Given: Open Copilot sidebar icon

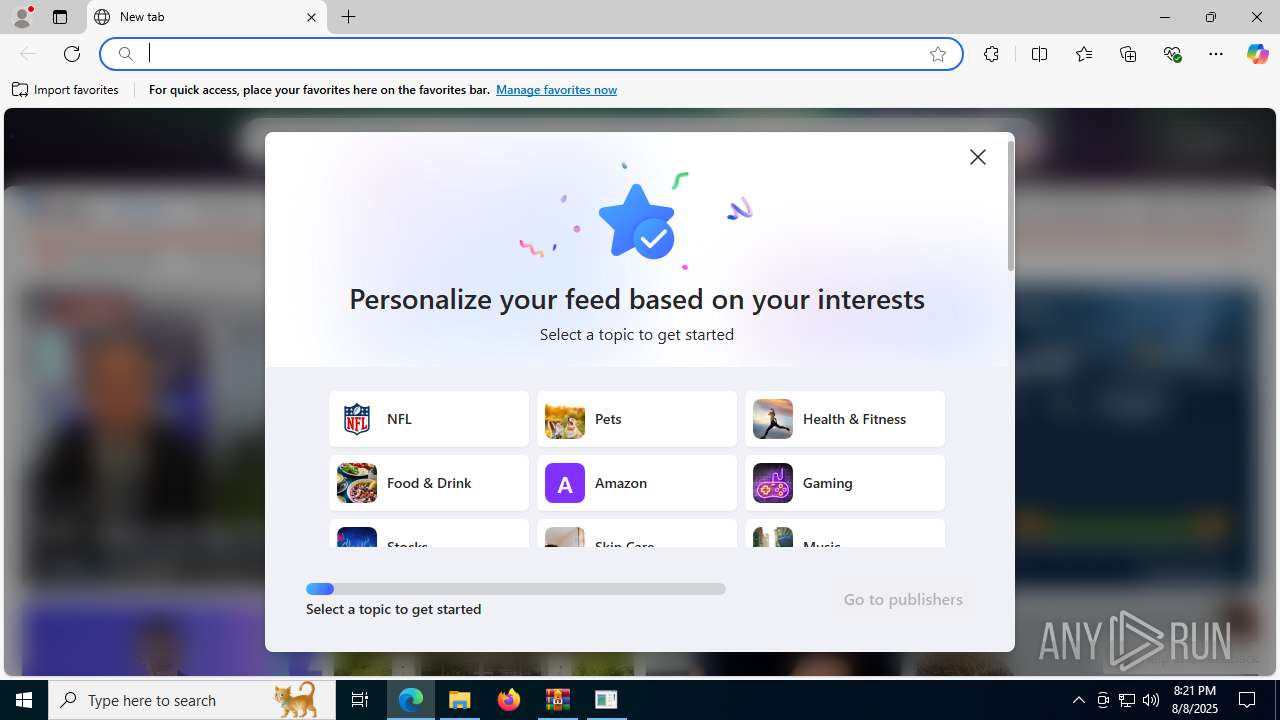Looking at the screenshot, I should (x=1257, y=54).
